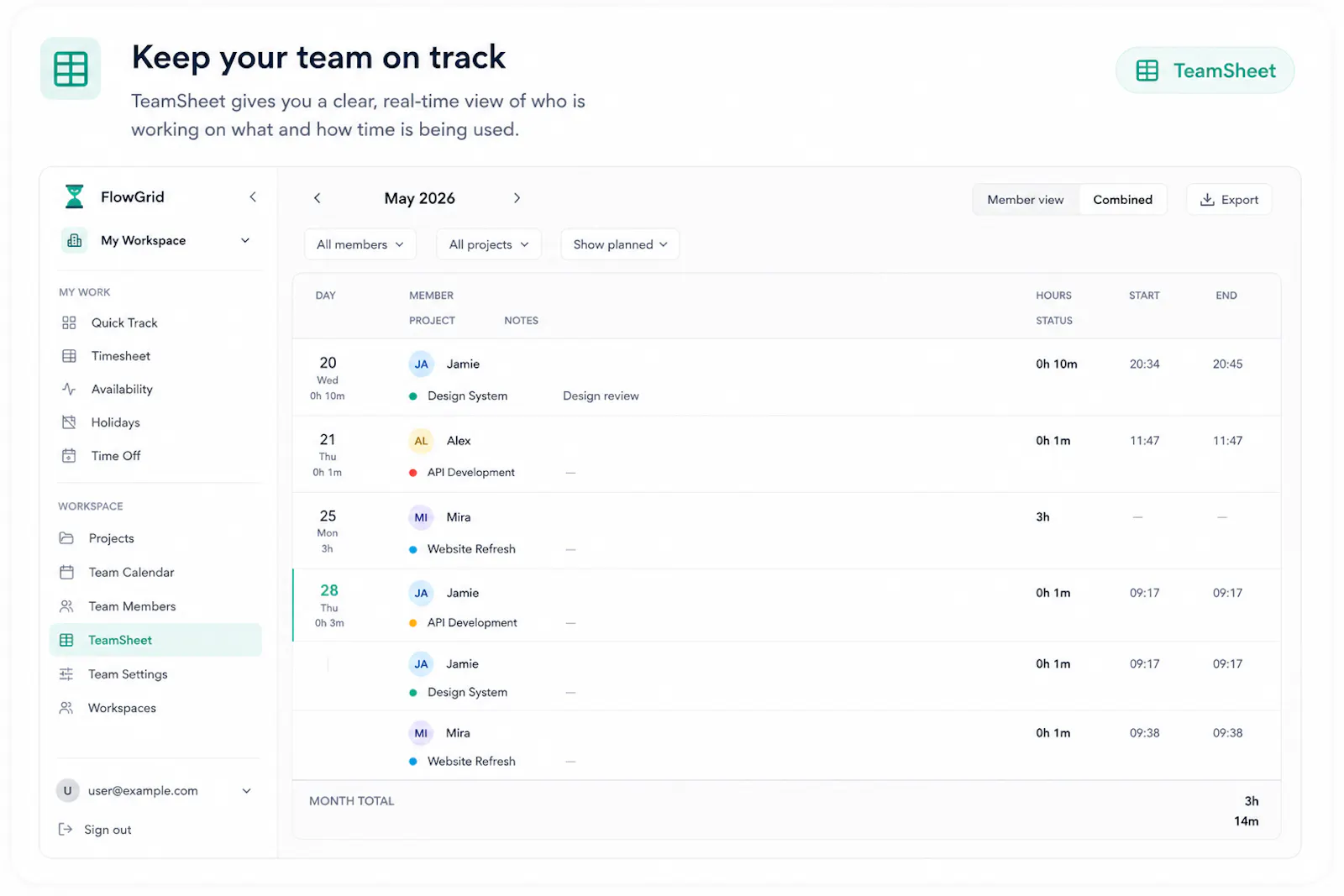
Task: Click the Sign out arrow icon
Action: pos(66,830)
